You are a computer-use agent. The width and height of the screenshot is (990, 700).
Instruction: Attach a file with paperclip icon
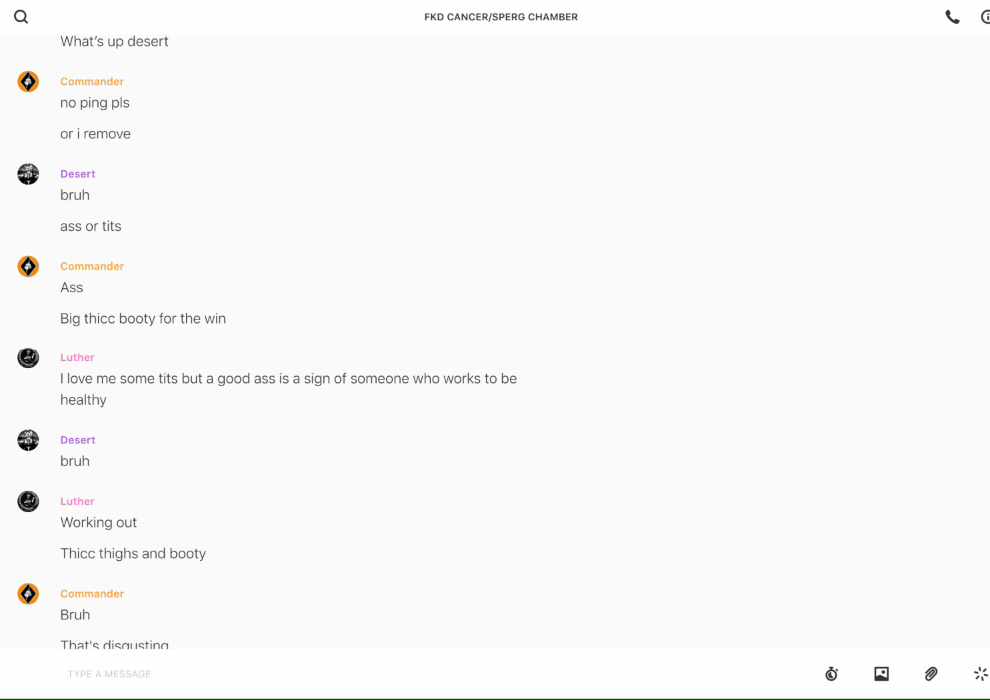click(x=931, y=674)
